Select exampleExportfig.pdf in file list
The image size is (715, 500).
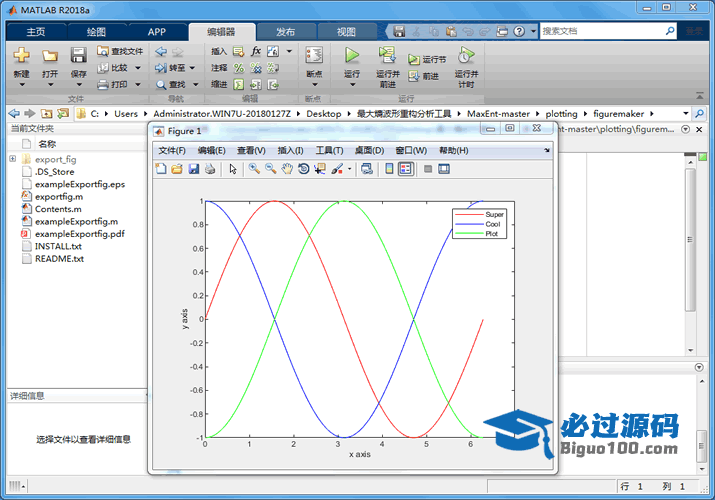80,234
